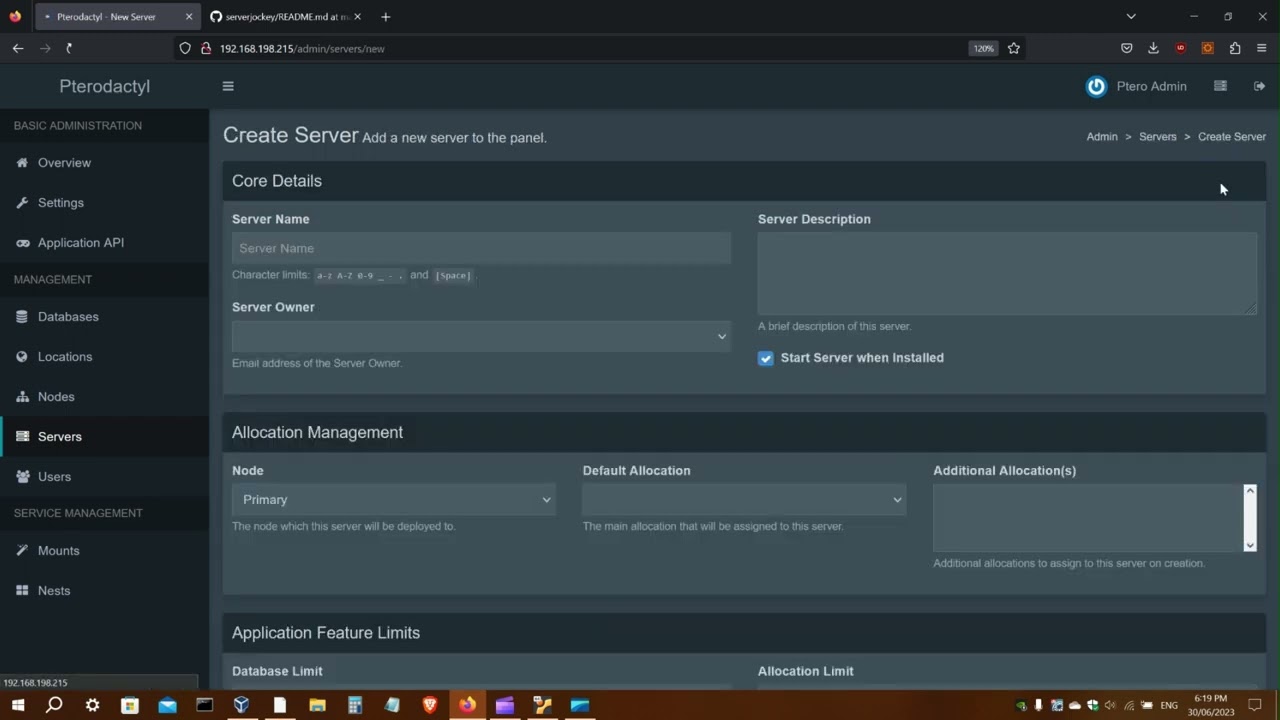
Task: Open Settings in sidebar
Action: click(61, 203)
